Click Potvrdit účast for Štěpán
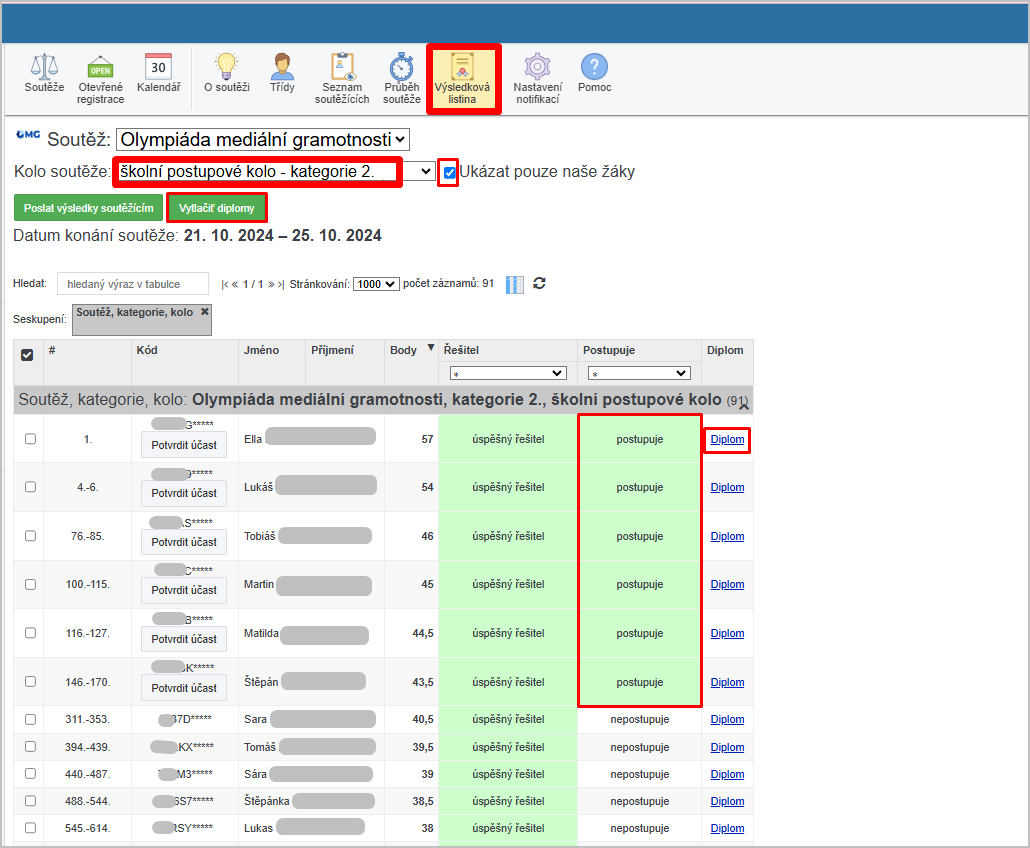Image resolution: width=1030 pixels, height=848 pixels. coord(184,688)
